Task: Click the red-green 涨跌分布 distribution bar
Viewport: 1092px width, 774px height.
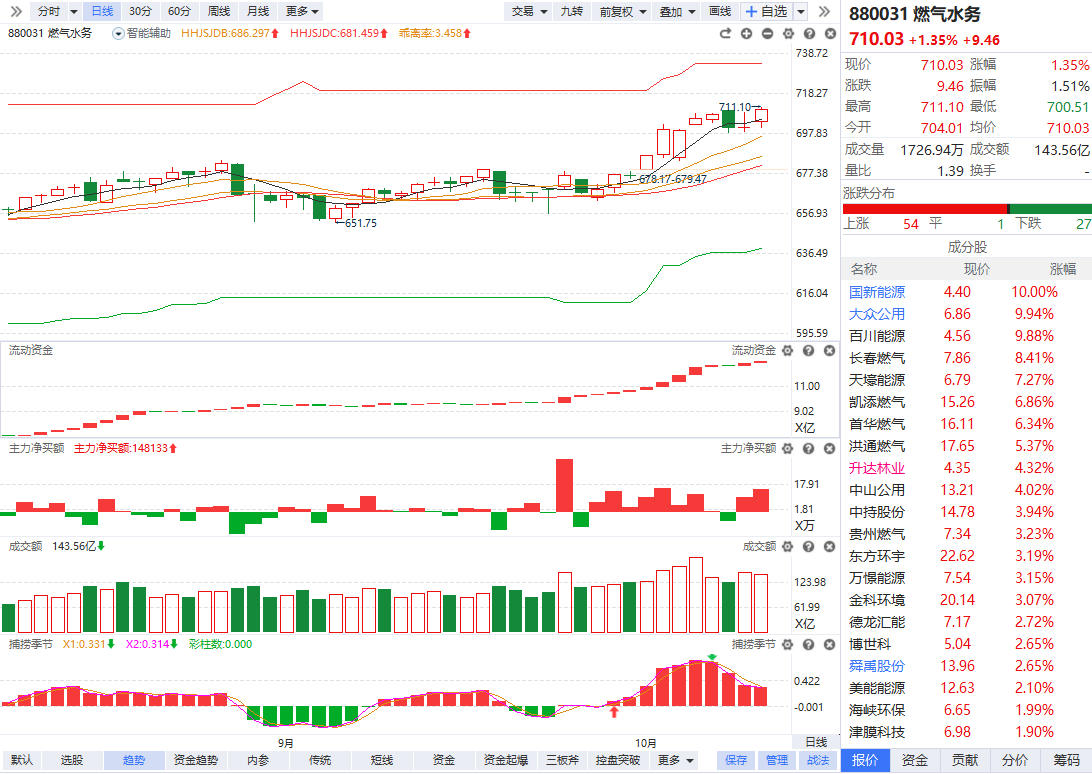Action: click(966, 209)
